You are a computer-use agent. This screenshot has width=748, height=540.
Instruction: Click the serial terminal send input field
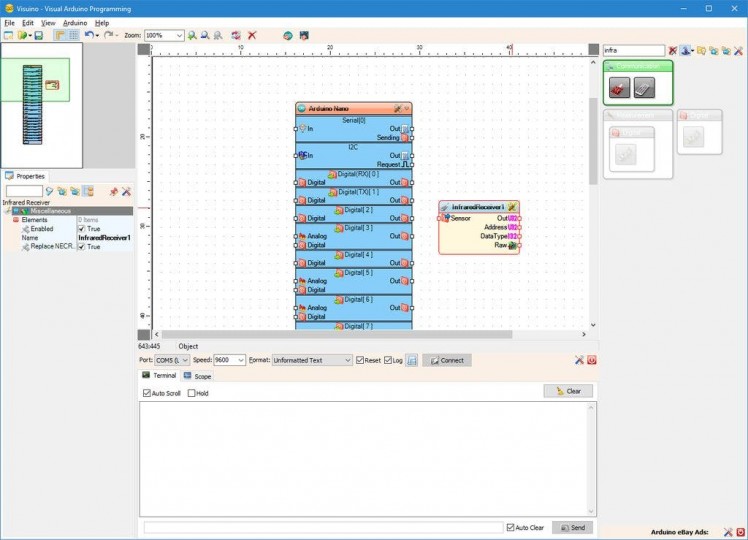coord(323,527)
